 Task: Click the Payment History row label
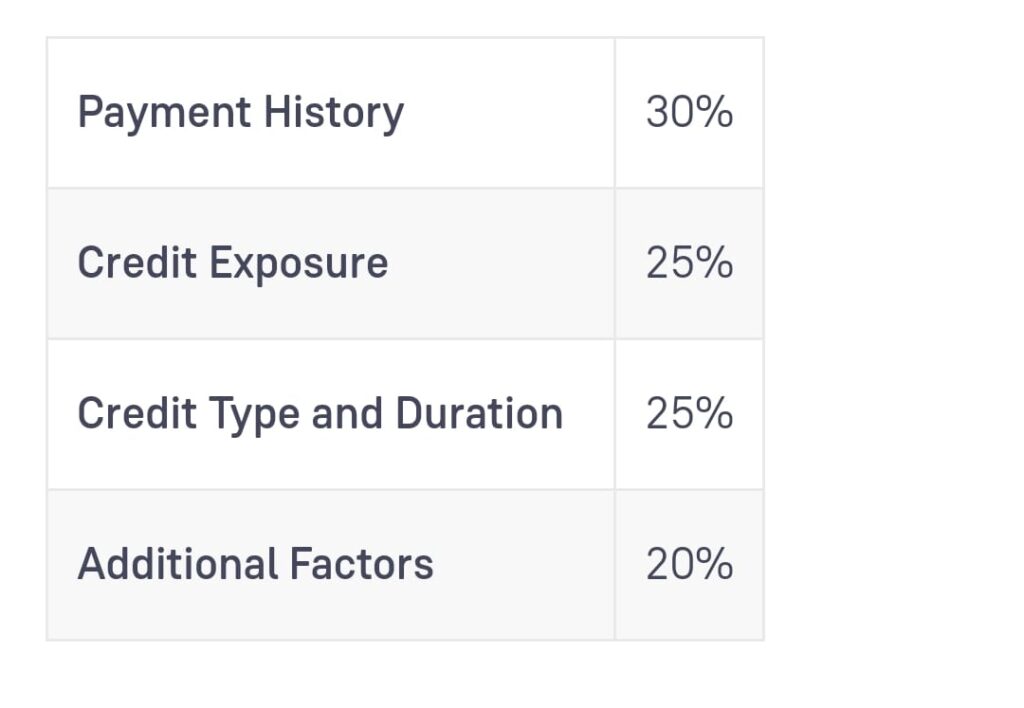point(240,113)
